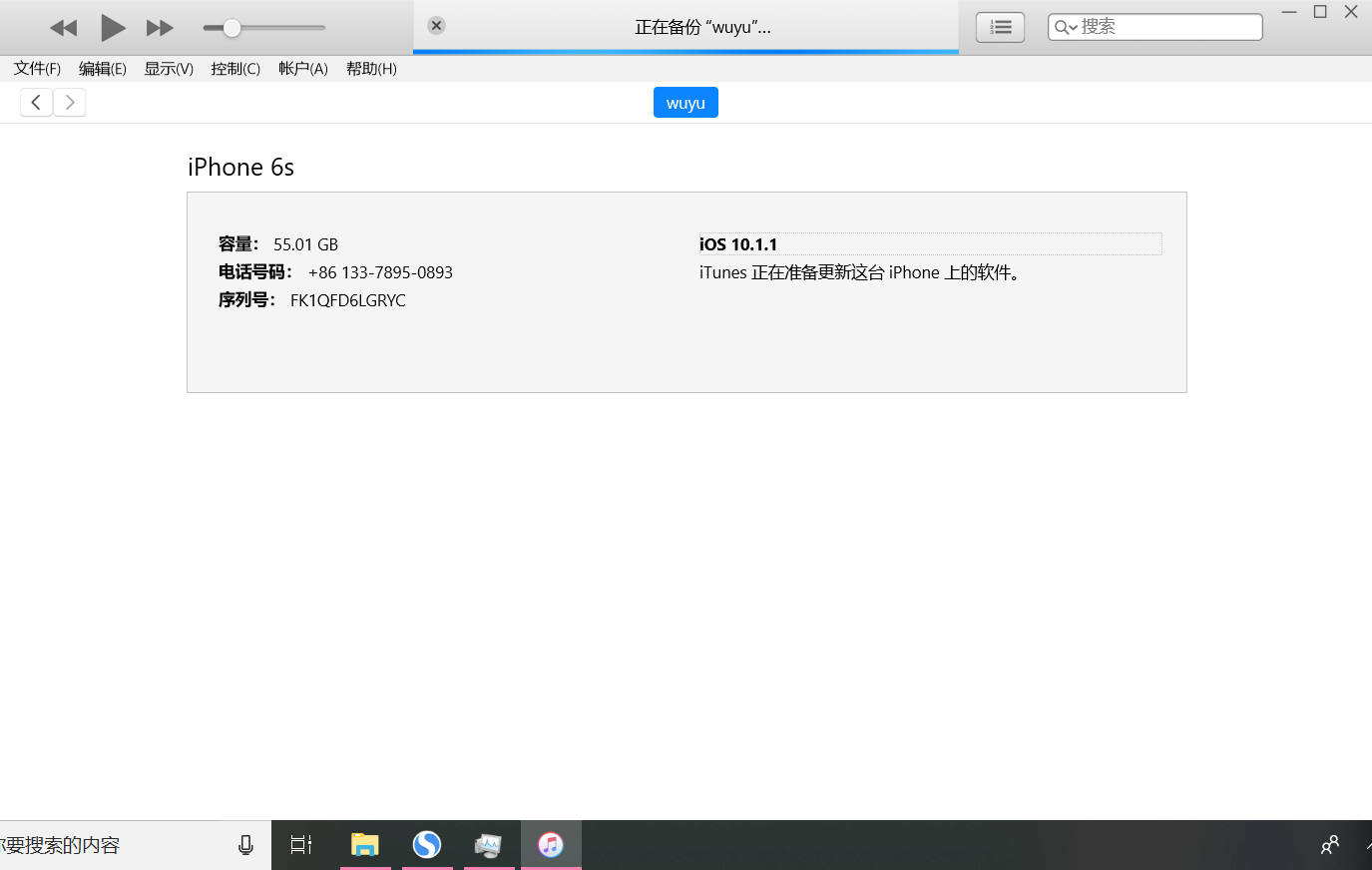Open the 帮助(H) menu

click(x=371, y=69)
